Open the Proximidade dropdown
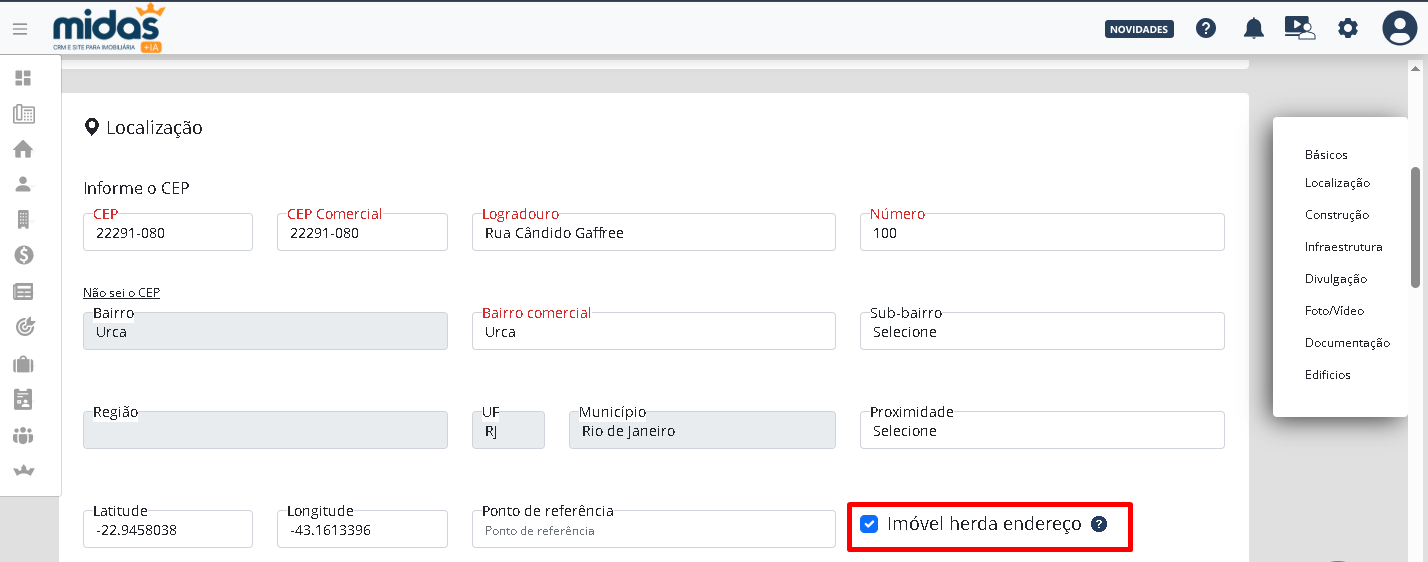 tap(1041, 431)
